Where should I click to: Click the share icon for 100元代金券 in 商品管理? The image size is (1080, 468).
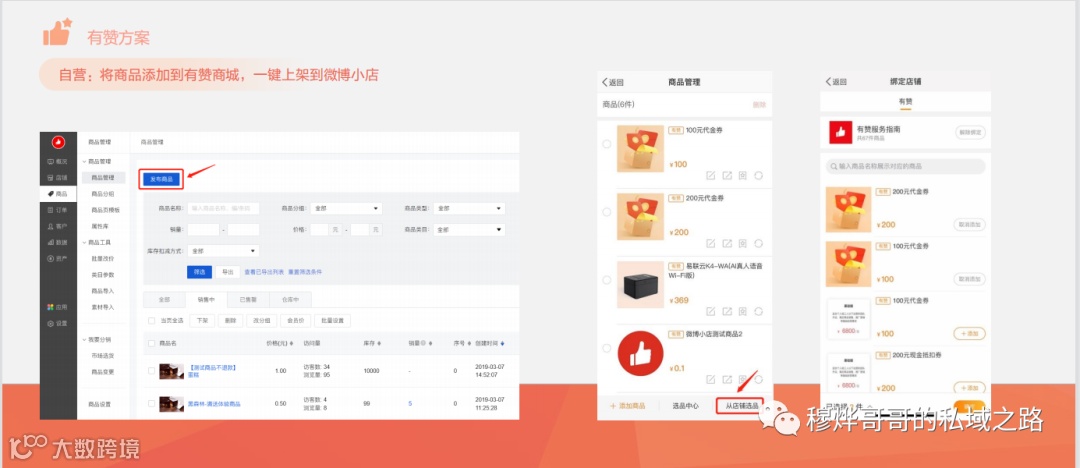click(727, 175)
